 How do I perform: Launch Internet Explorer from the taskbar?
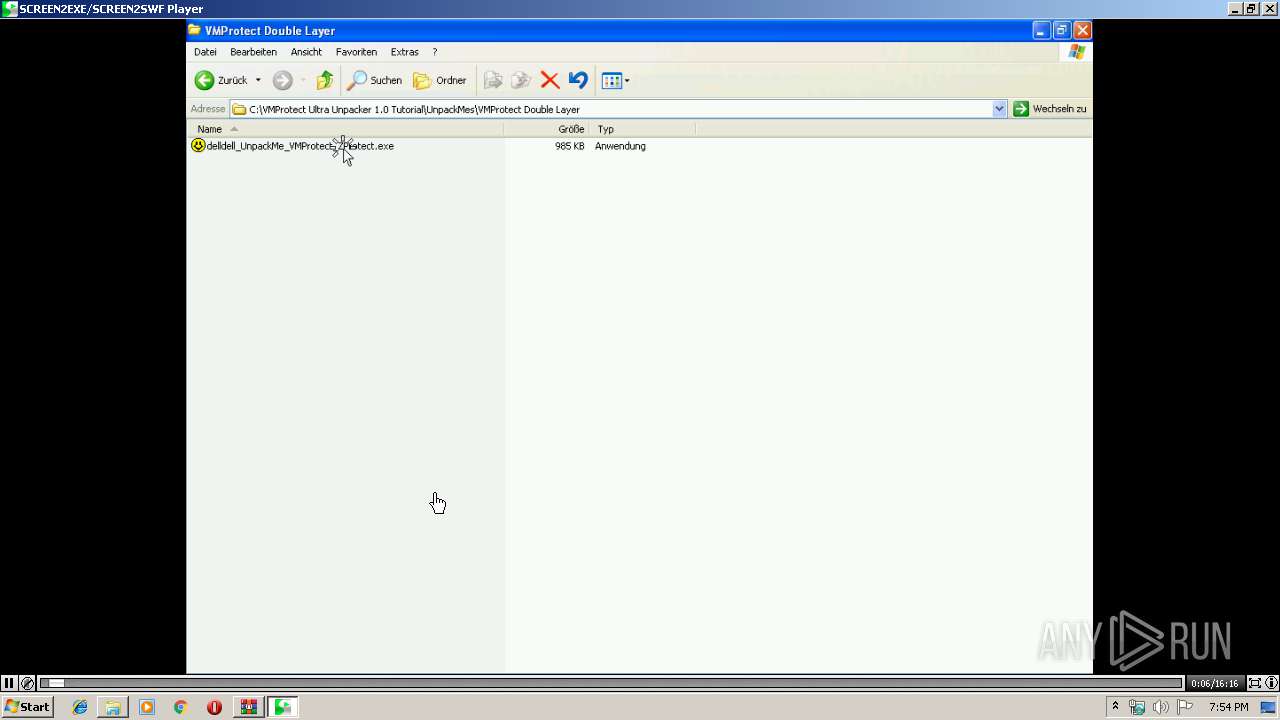tap(80, 707)
